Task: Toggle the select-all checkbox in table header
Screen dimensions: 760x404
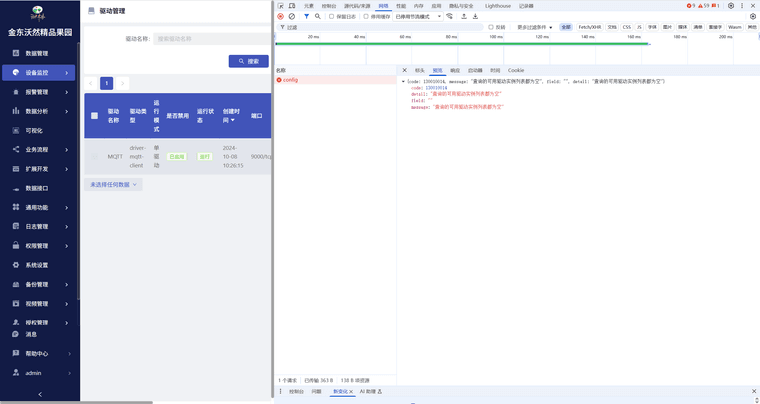Action: pyautogui.click(x=95, y=116)
